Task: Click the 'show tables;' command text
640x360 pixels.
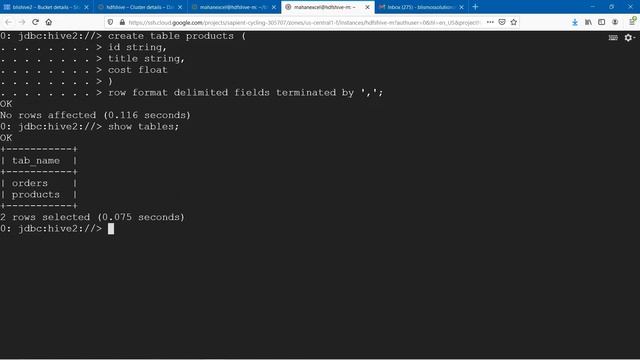Action: [x=143, y=127]
